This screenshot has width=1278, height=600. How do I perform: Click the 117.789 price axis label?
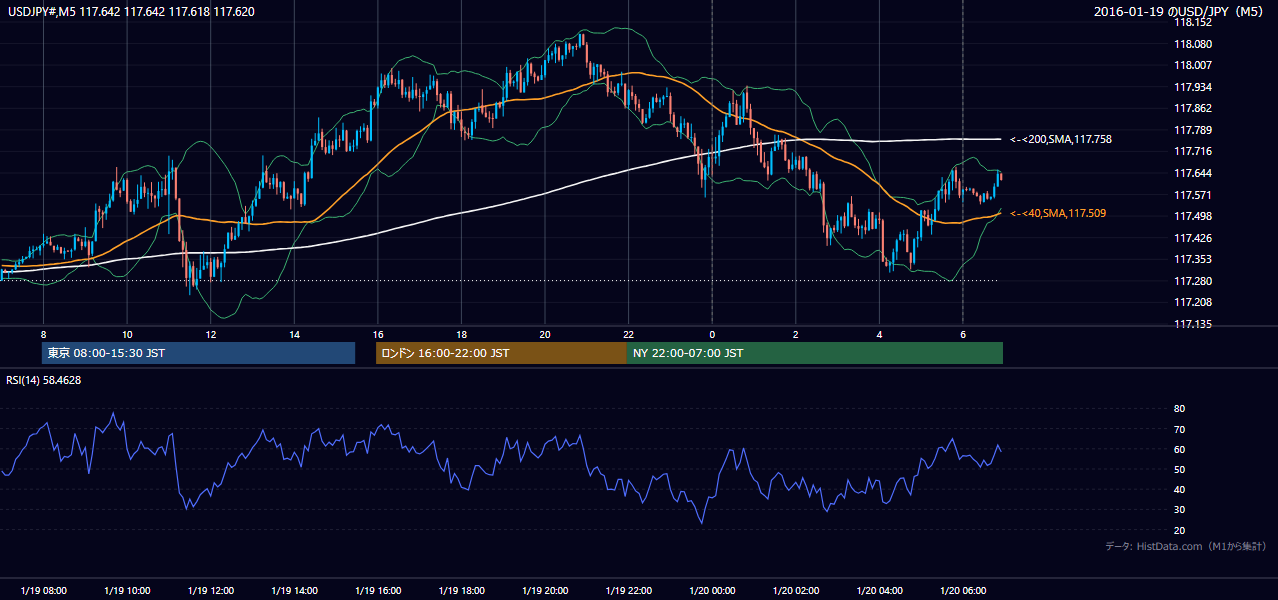[1193, 131]
